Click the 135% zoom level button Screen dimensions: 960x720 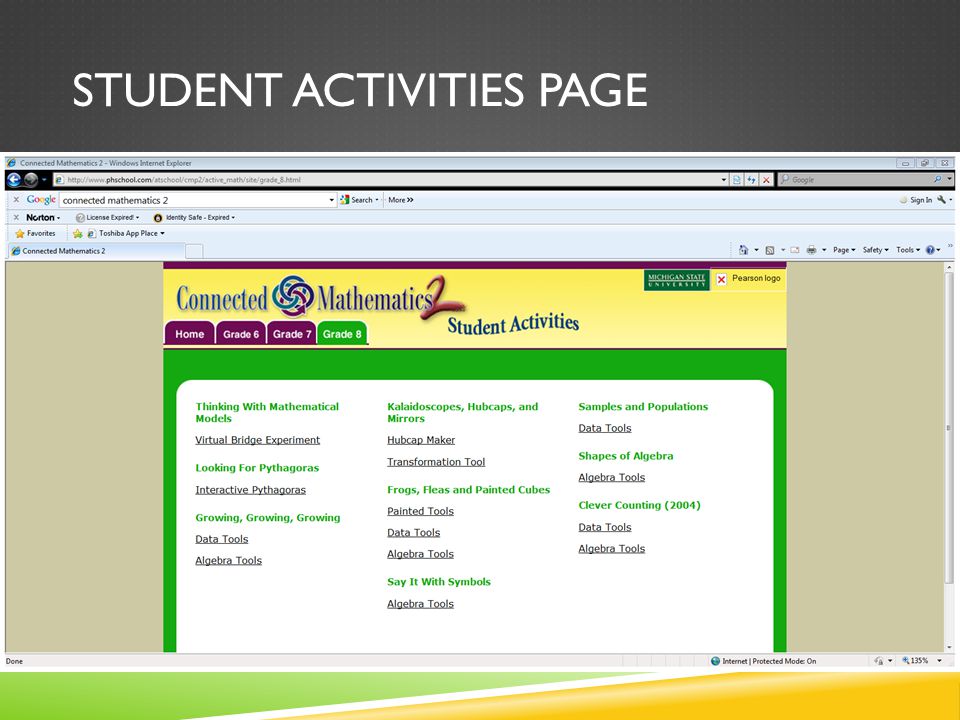tap(915, 661)
